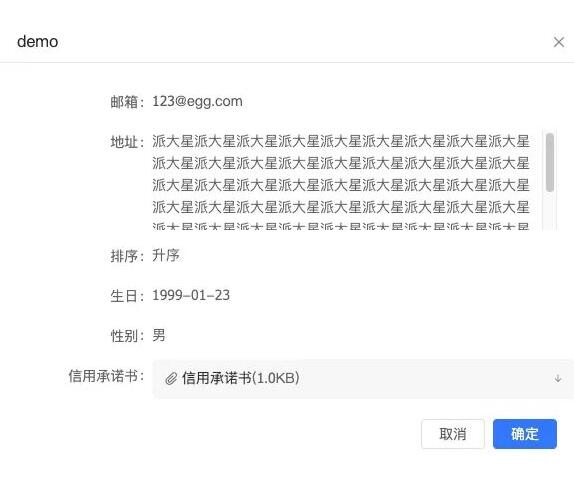Viewport: 574px width, 477px height.
Task: Click the 升序 sort value
Action: 166,255
